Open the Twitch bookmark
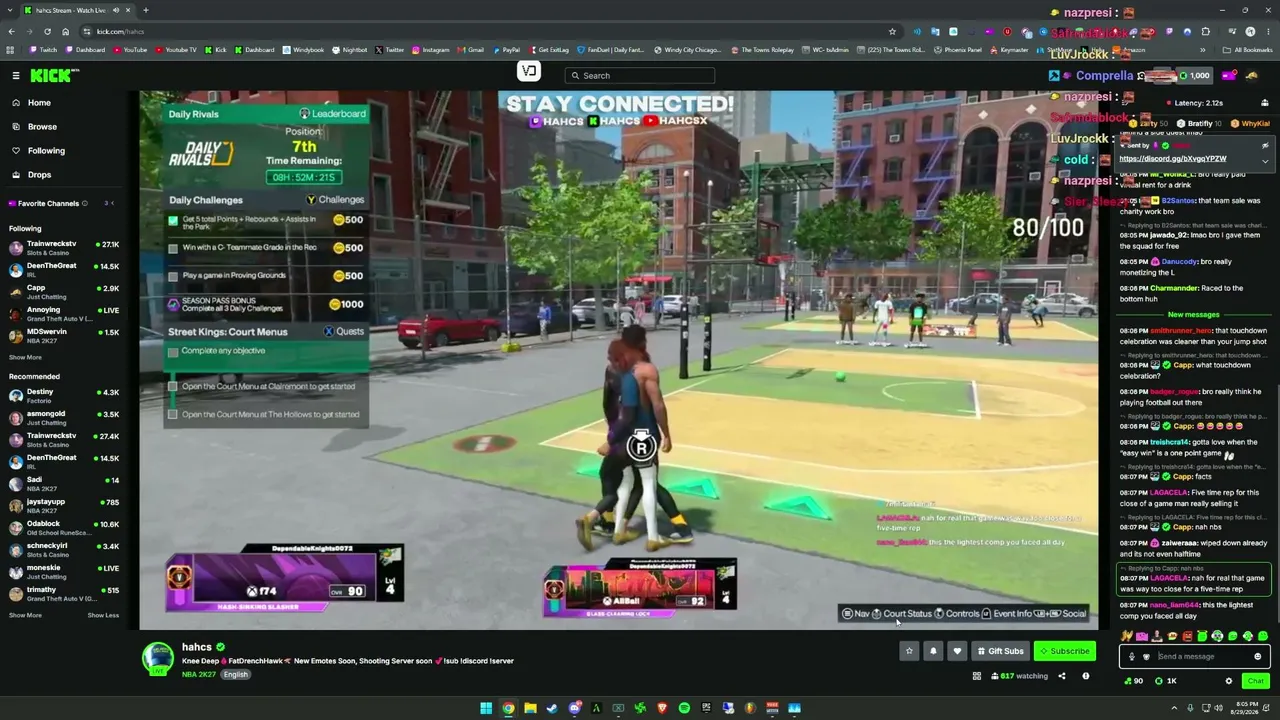The width and height of the screenshot is (1280, 720). point(42,50)
